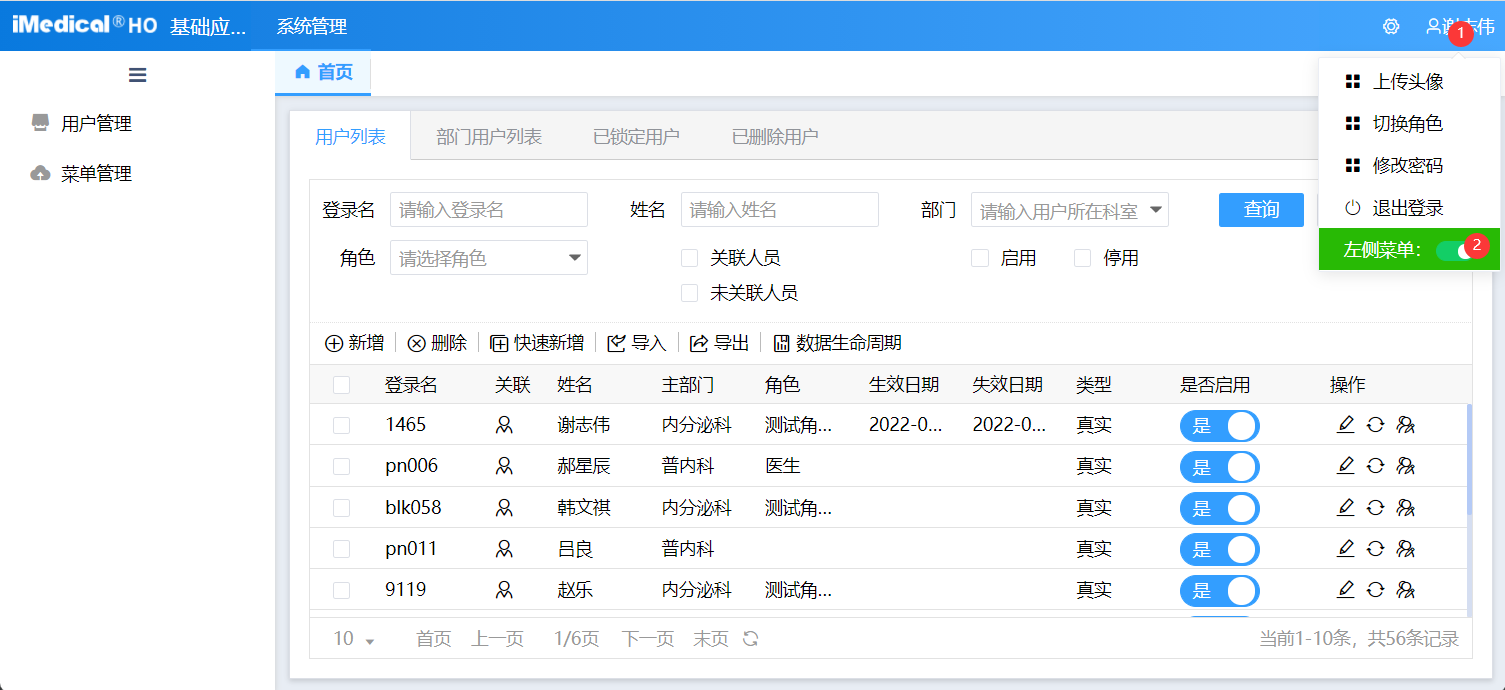Click 数据生命周期 toolbar icon
Viewport: 1505px width, 690px height.
coord(781,344)
